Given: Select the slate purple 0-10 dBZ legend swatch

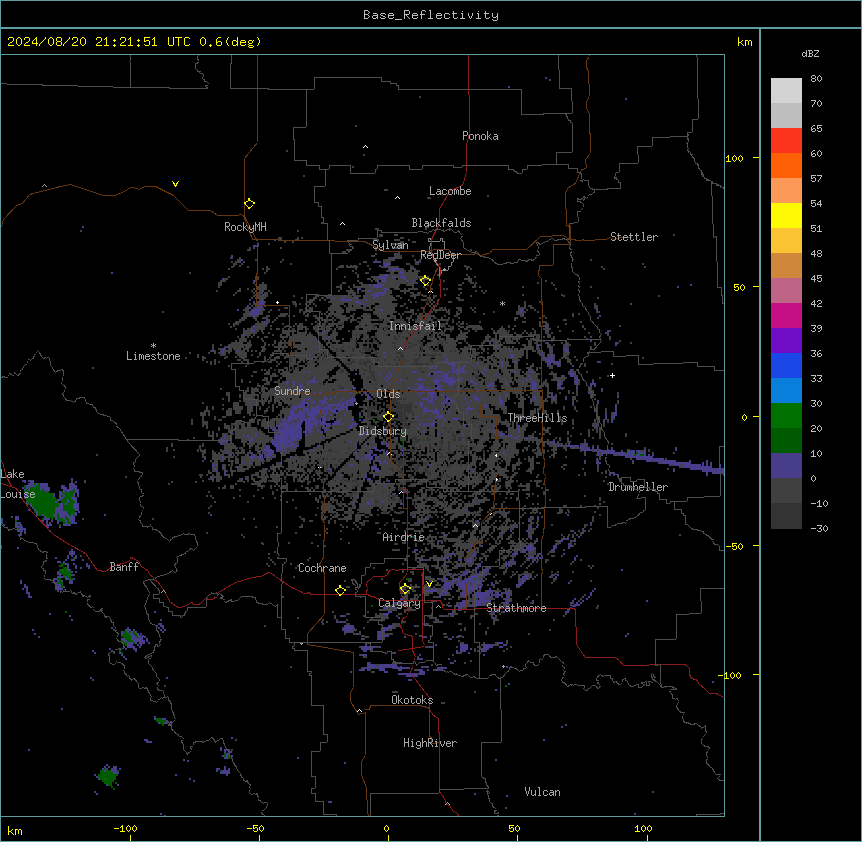Looking at the screenshot, I should [x=786, y=466].
